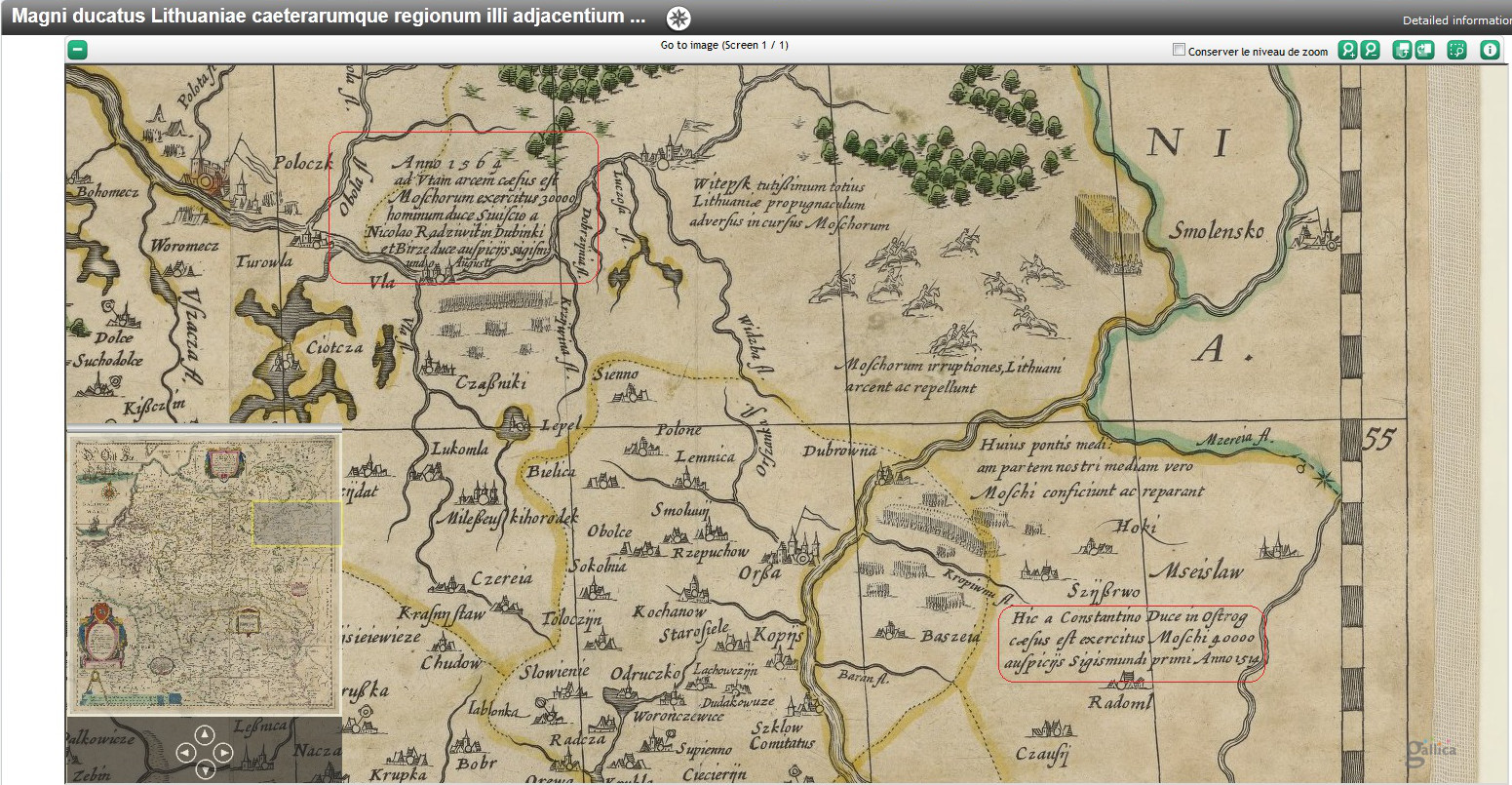Open the Detailed information link
The height and width of the screenshot is (785, 1512).
tap(1455, 20)
